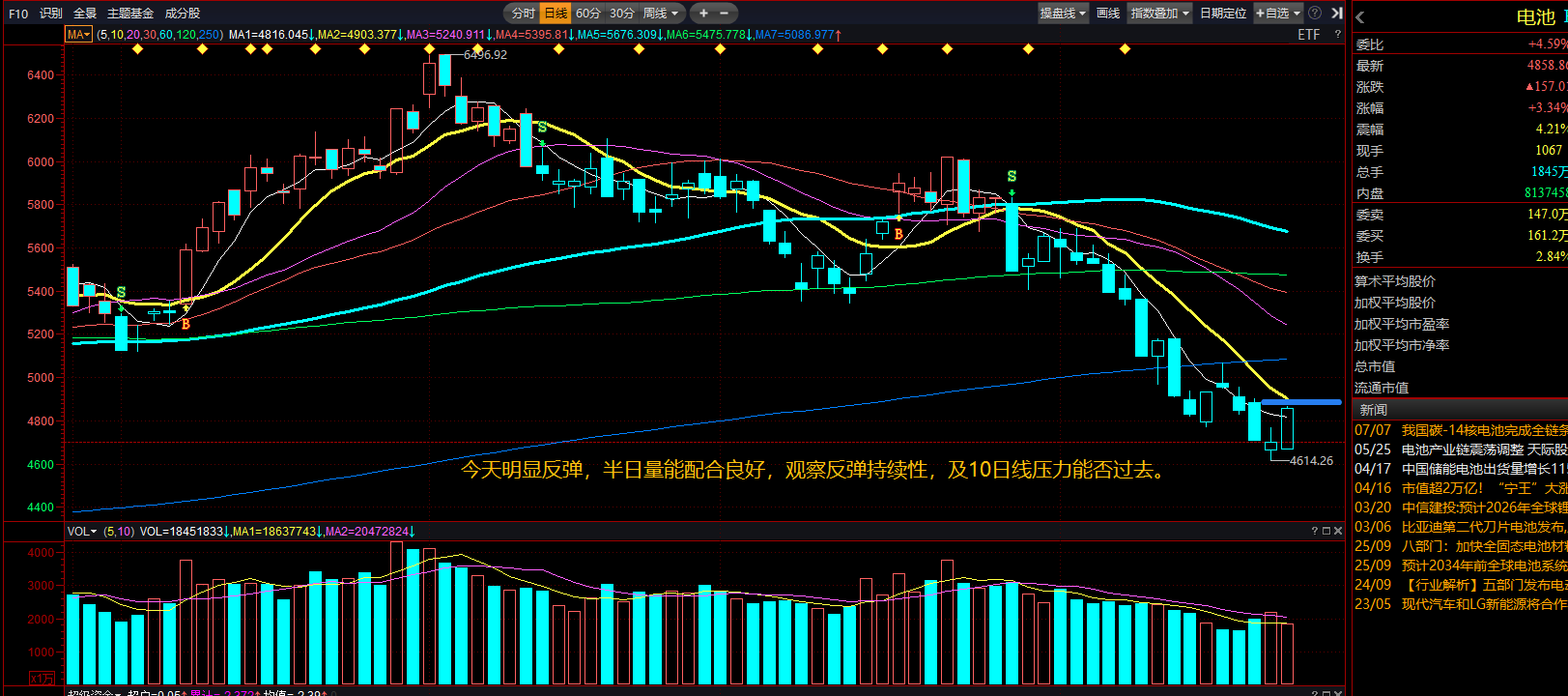Click the 6496.92 high price label
The image size is (1568, 696).
[x=485, y=55]
